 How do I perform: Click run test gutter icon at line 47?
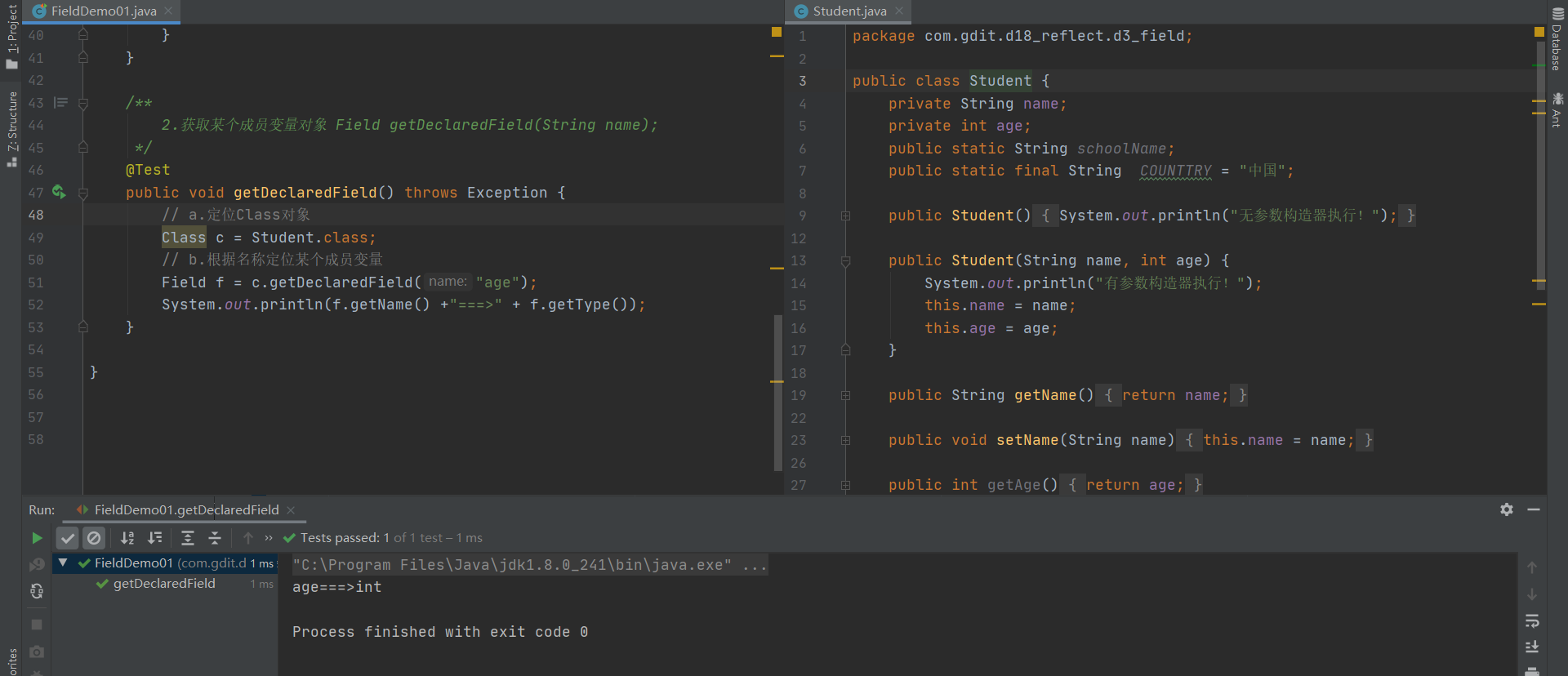59,192
